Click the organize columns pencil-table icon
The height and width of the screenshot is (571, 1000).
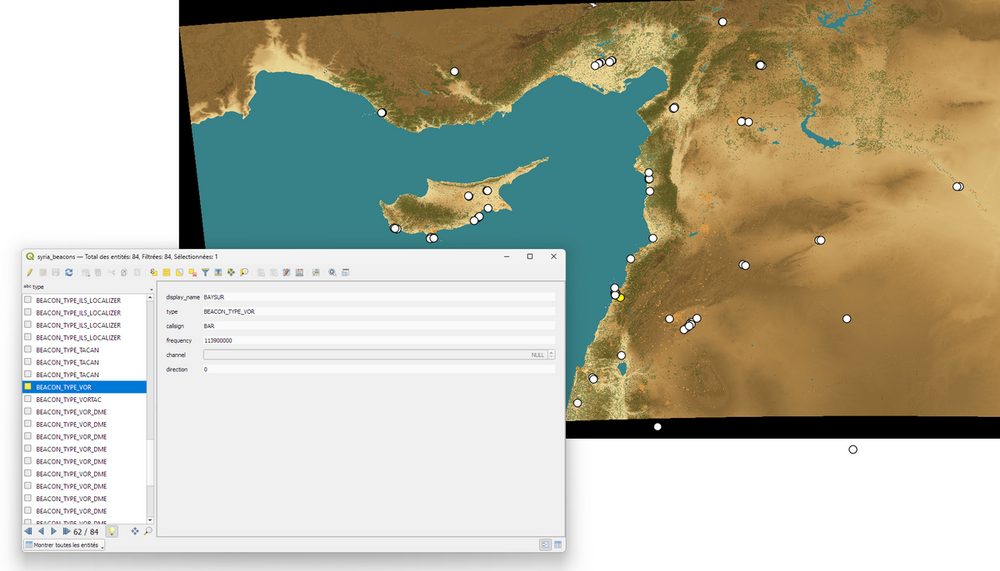point(286,272)
